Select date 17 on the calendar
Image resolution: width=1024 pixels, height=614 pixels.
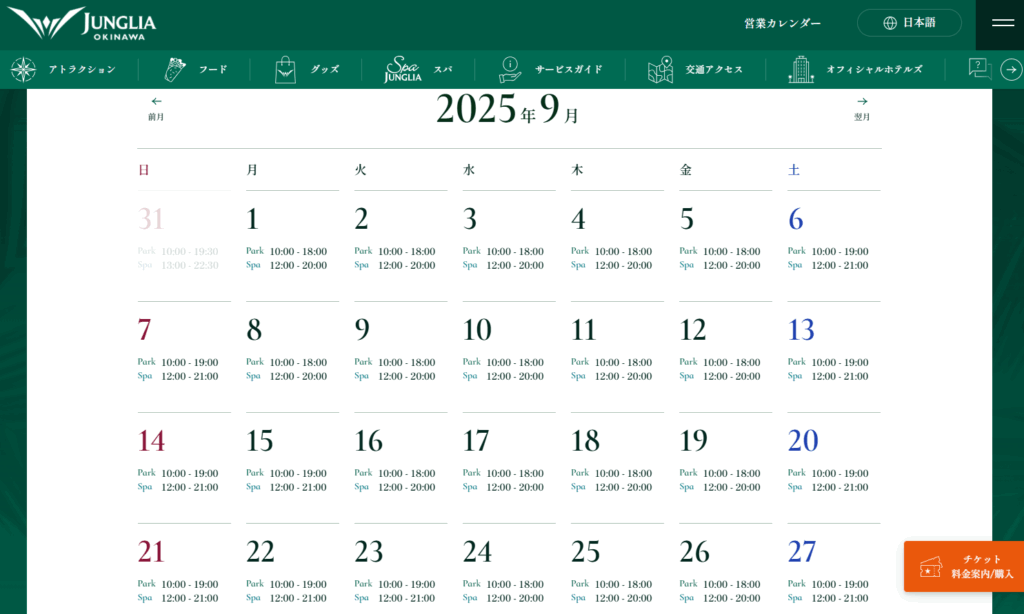tap(476, 441)
